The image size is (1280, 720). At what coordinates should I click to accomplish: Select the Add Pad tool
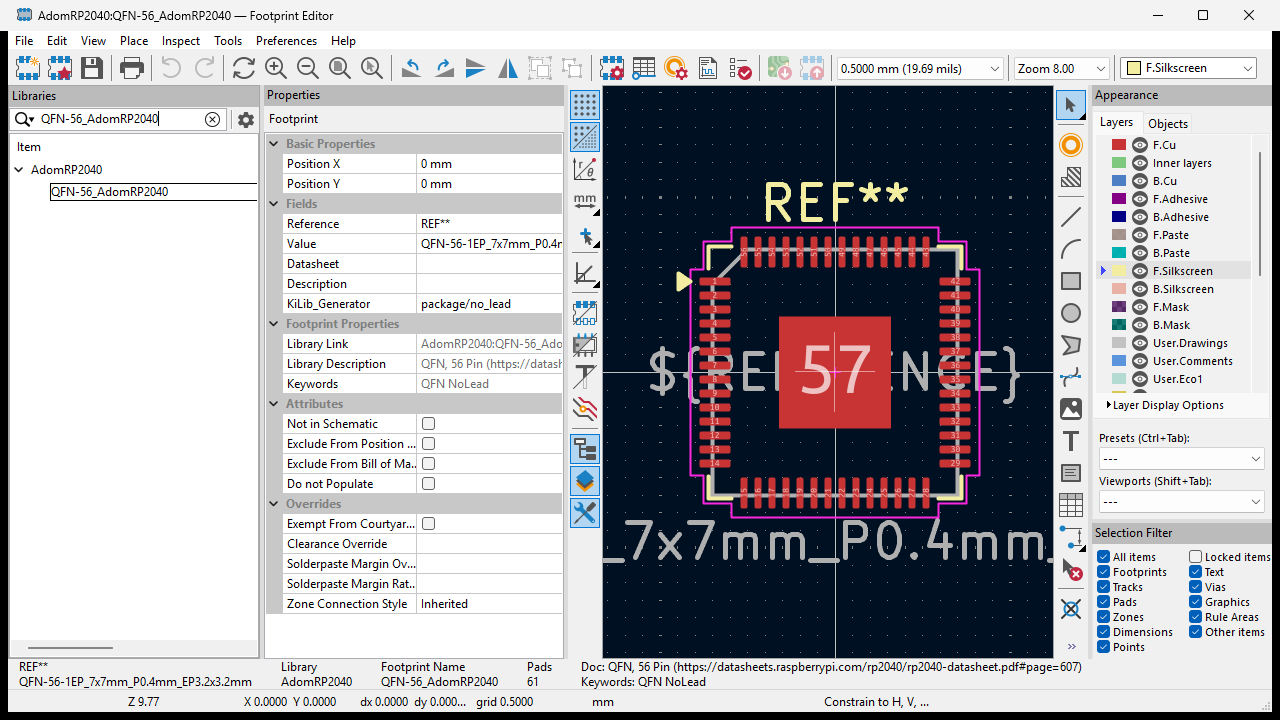click(1071, 145)
